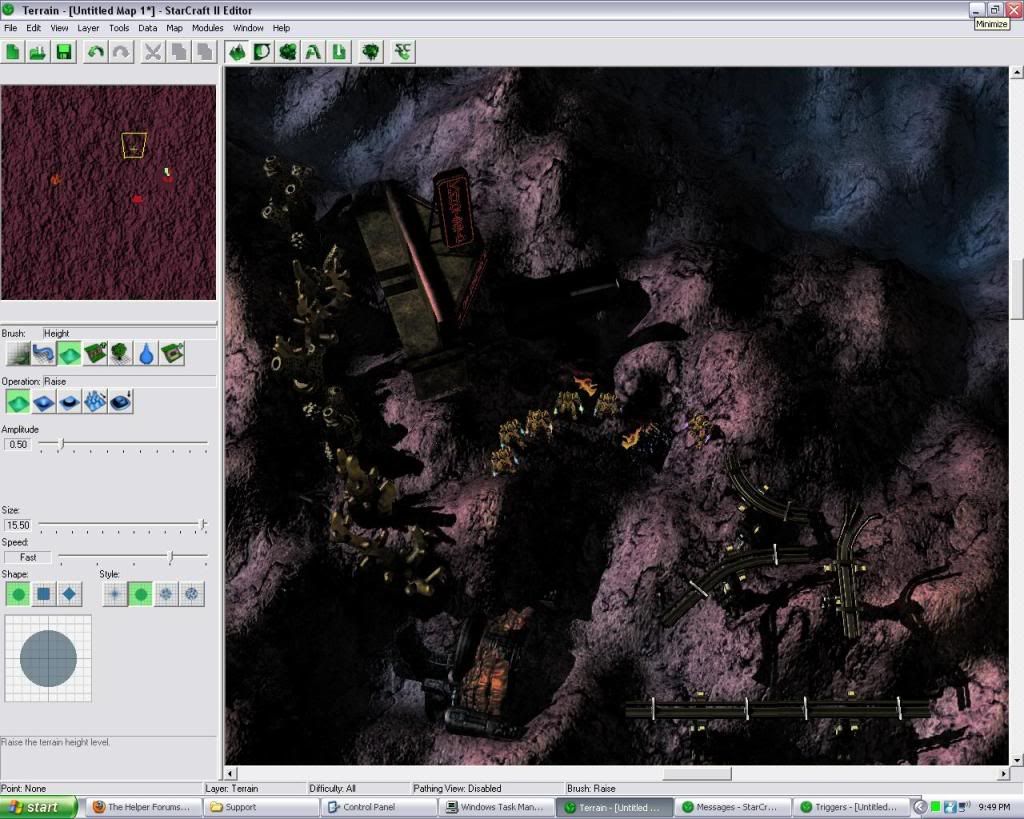Select the foliage tree brush icon
Image resolution: width=1024 pixels, height=819 pixels.
point(121,353)
